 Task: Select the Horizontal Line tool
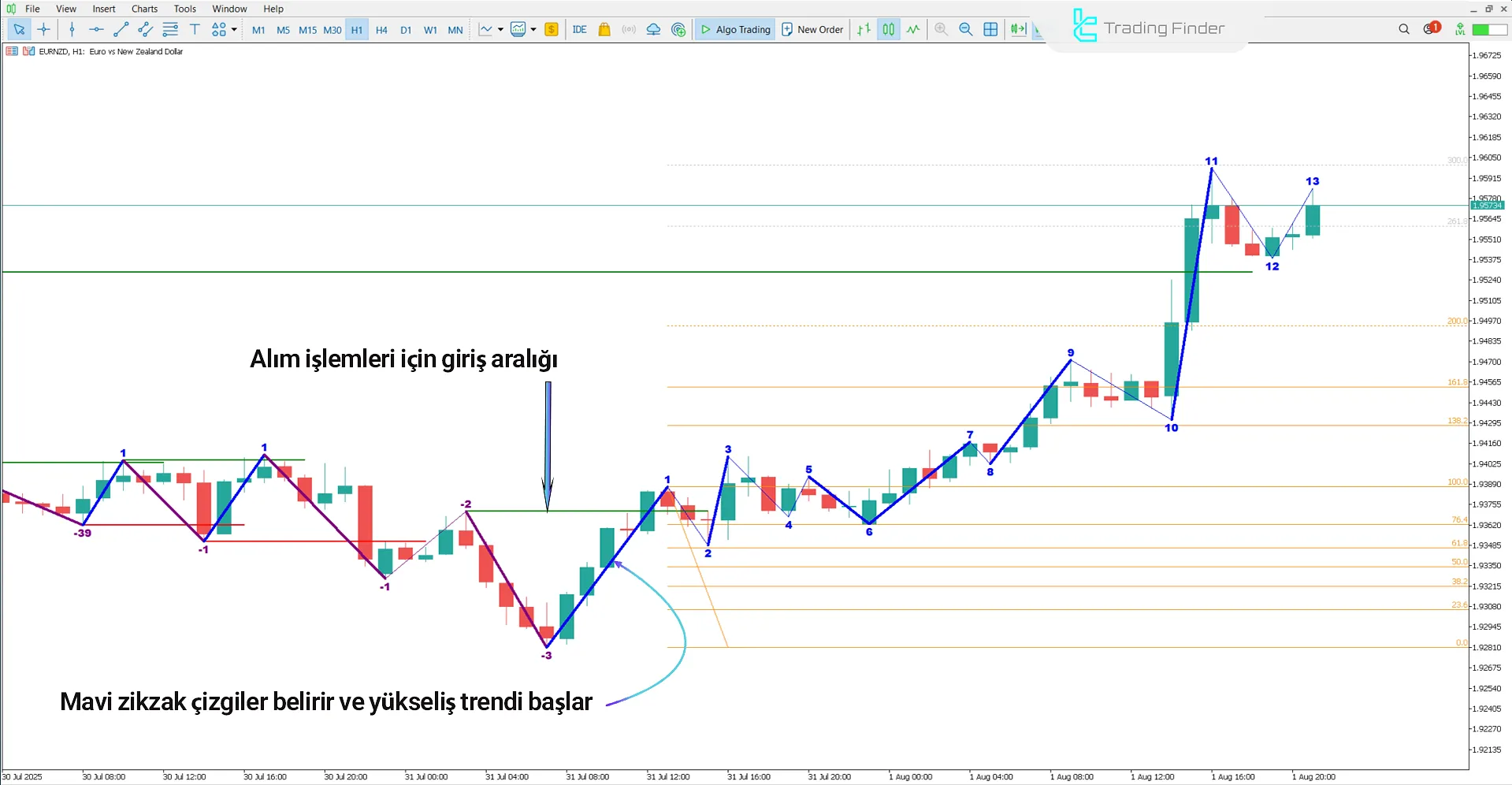point(96,29)
